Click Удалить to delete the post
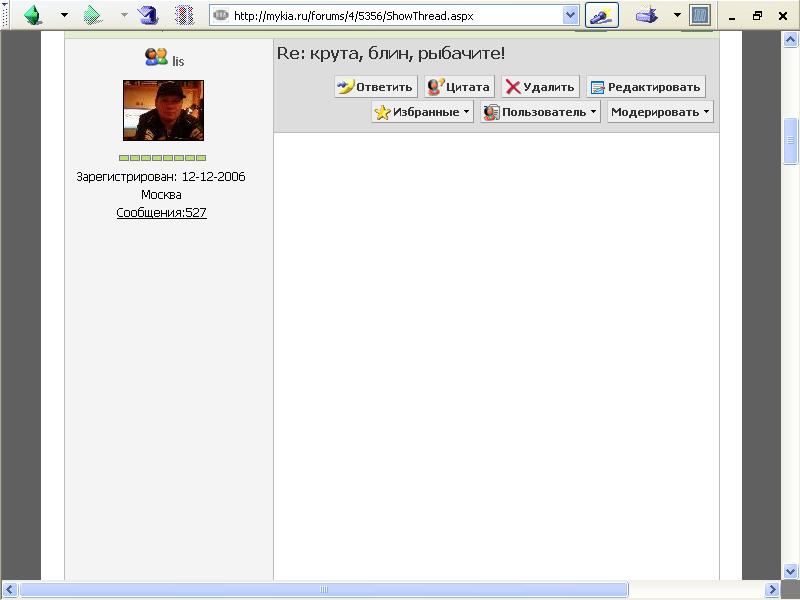This screenshot has width=800, height=600. tap(540, 87)
